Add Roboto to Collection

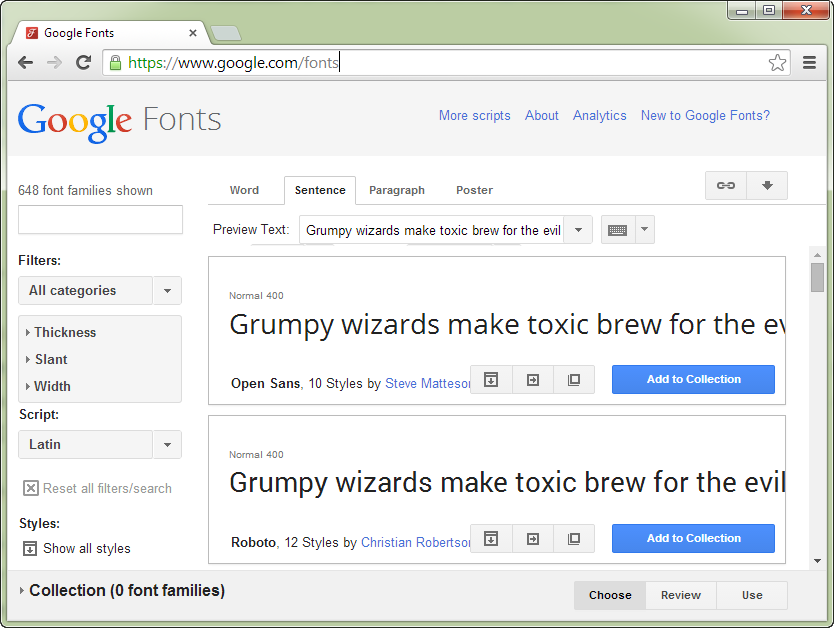[693, 539]
